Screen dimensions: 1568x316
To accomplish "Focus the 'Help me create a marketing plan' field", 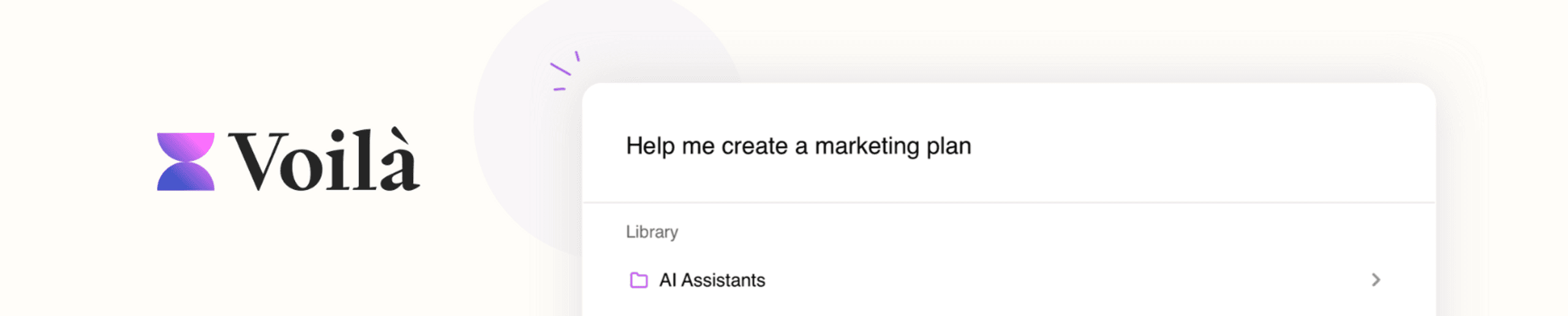I will [1009, 146].
